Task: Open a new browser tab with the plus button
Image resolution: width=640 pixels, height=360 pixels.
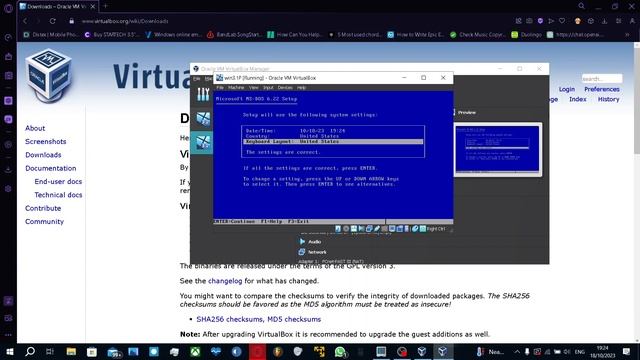Action: click(105, 6)
